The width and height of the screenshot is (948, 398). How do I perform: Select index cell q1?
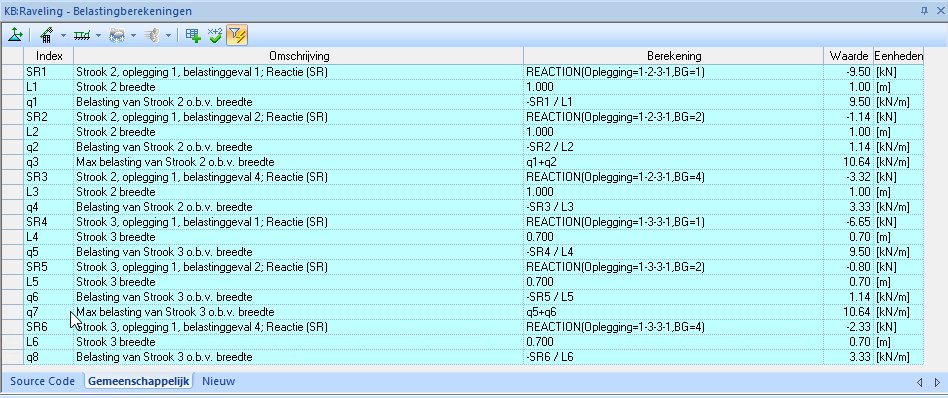click(48, 102)
